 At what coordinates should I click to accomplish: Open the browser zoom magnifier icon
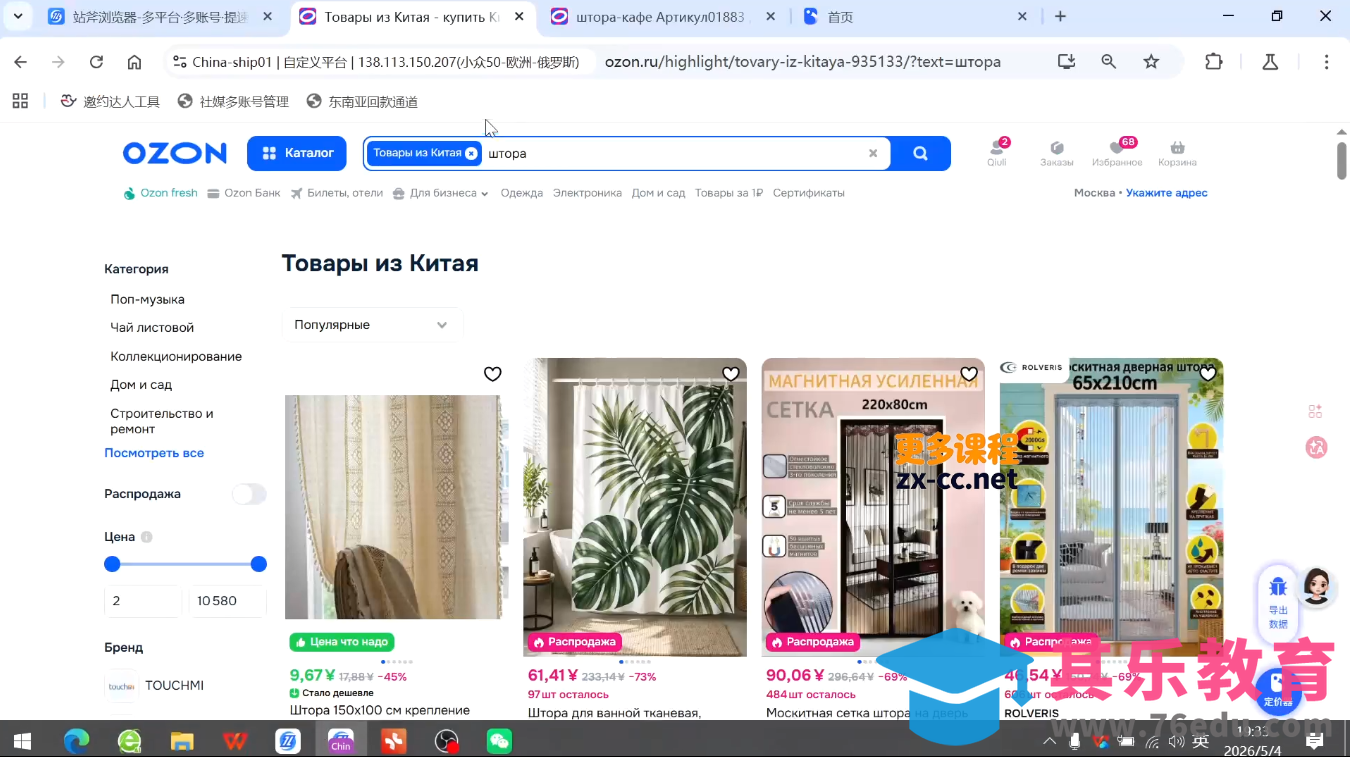(x=1109, y=62)
